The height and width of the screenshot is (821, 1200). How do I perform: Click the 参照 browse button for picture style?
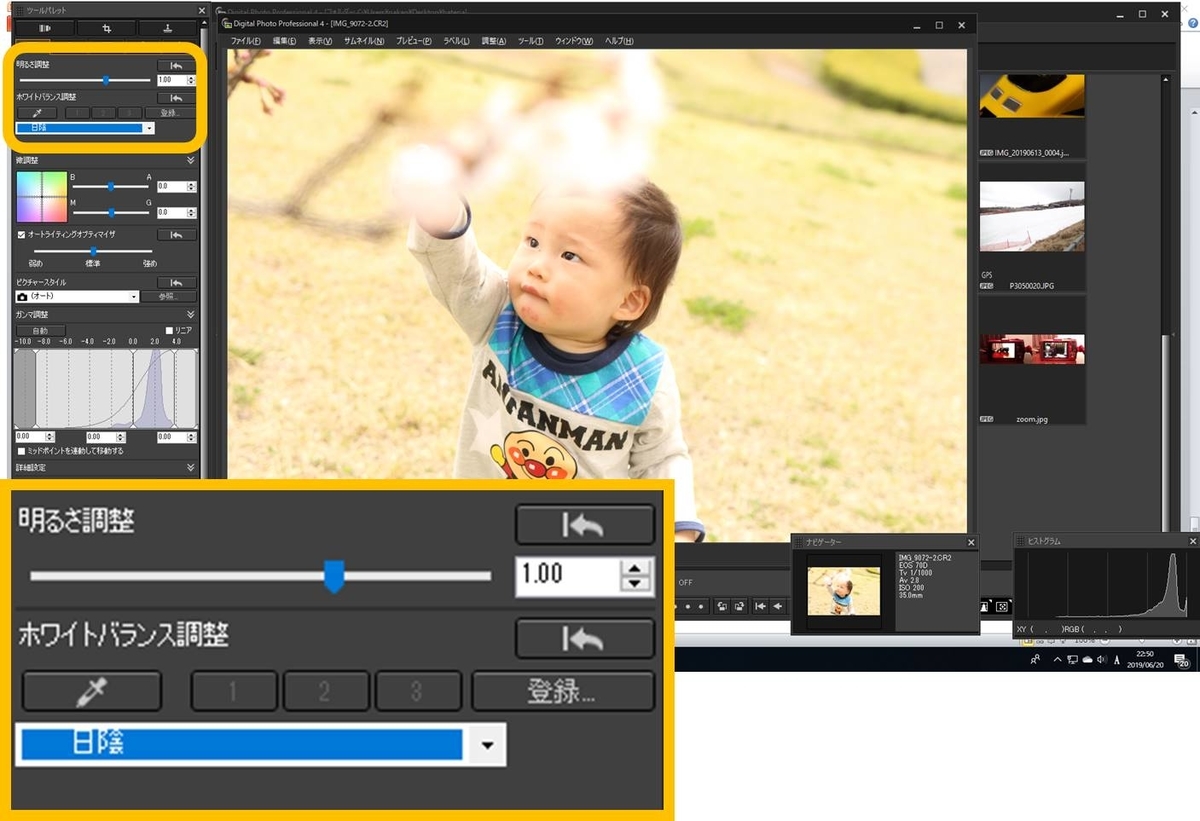point(170,297)
